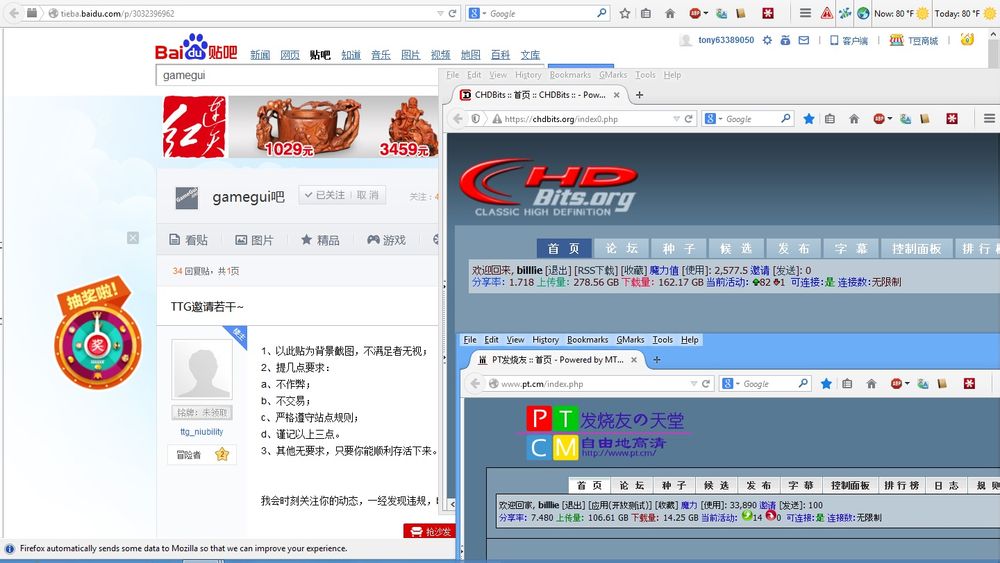Open Adblock Plus dropdown arrow in PT发烧友 window

(x=907, y=383)
